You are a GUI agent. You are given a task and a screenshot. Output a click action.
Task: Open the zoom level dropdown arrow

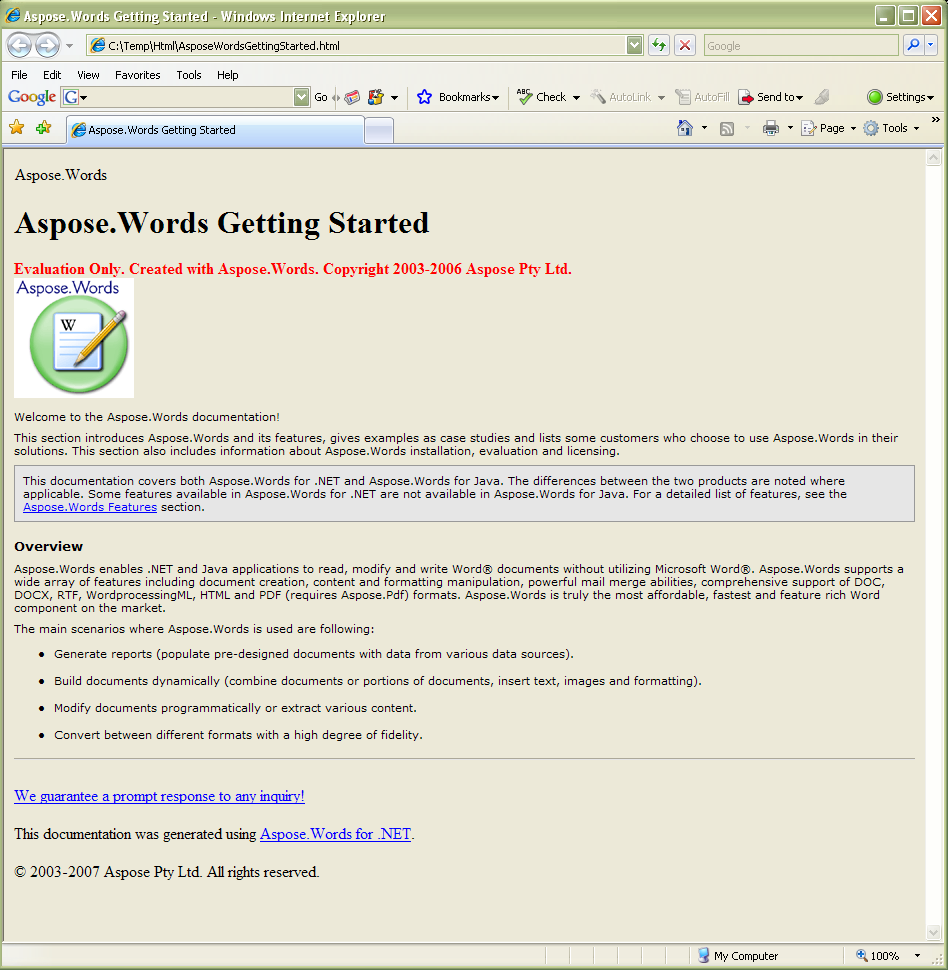pos(917,956)
